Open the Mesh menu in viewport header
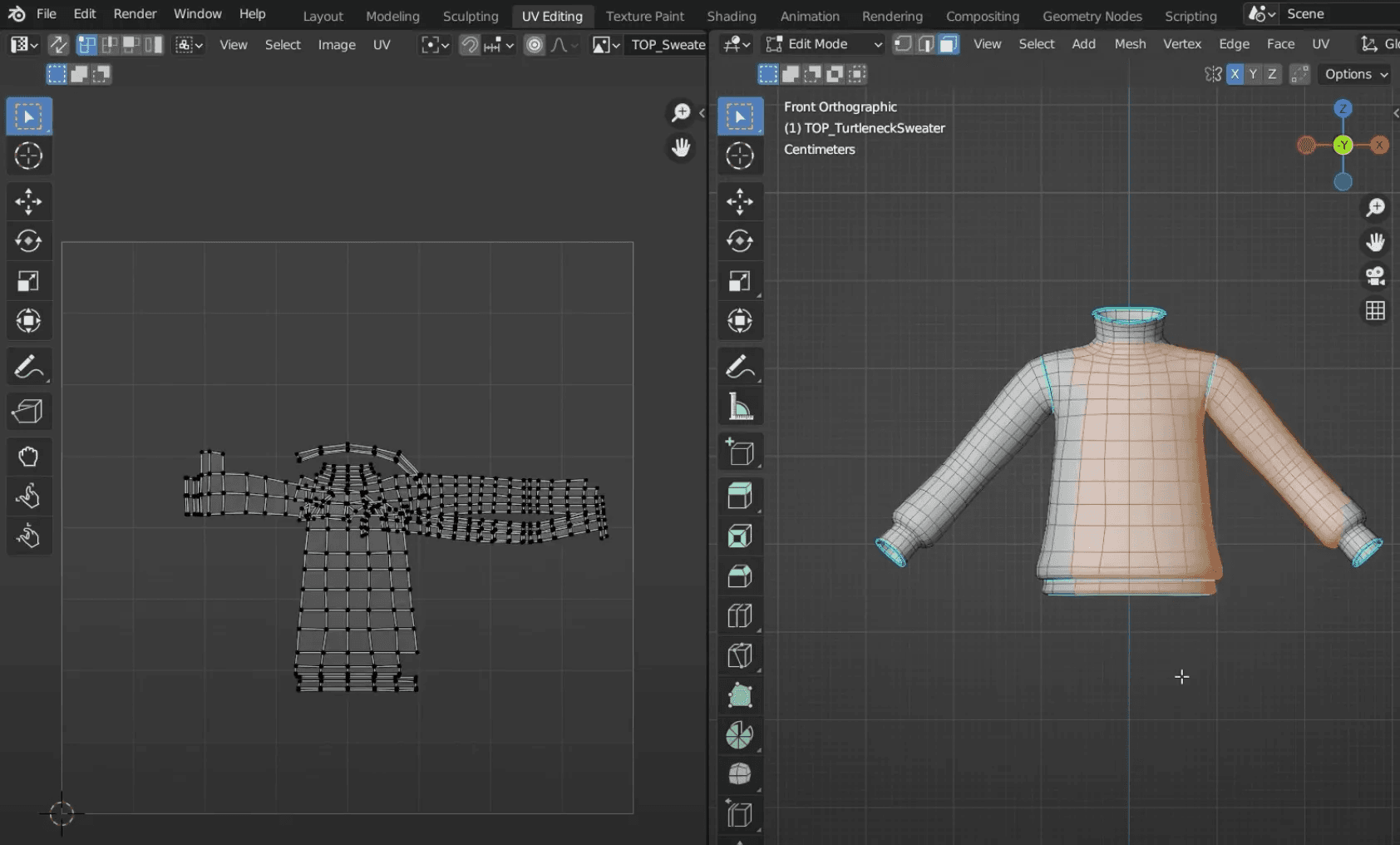The width and height of the screenshot is (1400, 845). click(x=1130, y=44)
